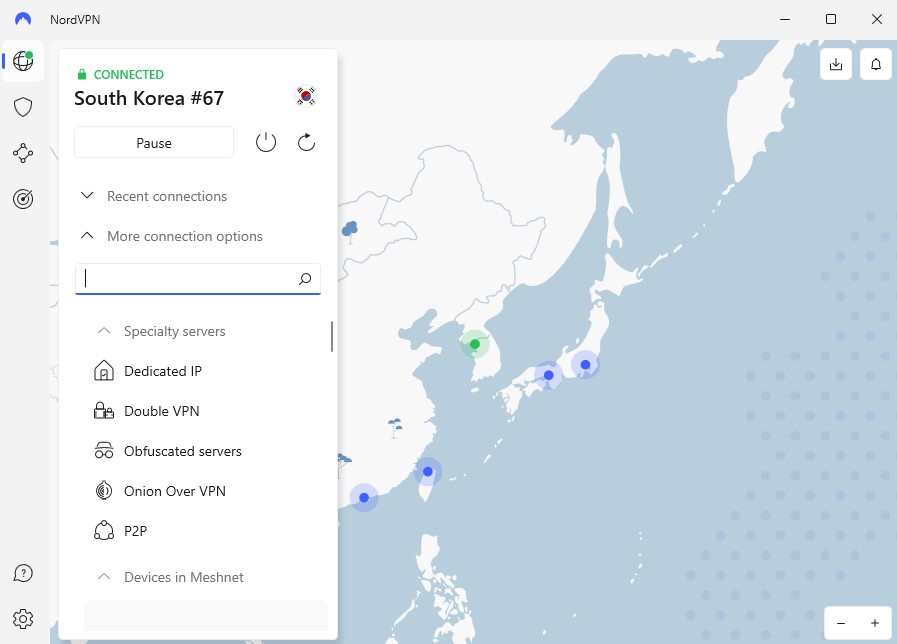Open the notifications bell icon

click(876, 64)
